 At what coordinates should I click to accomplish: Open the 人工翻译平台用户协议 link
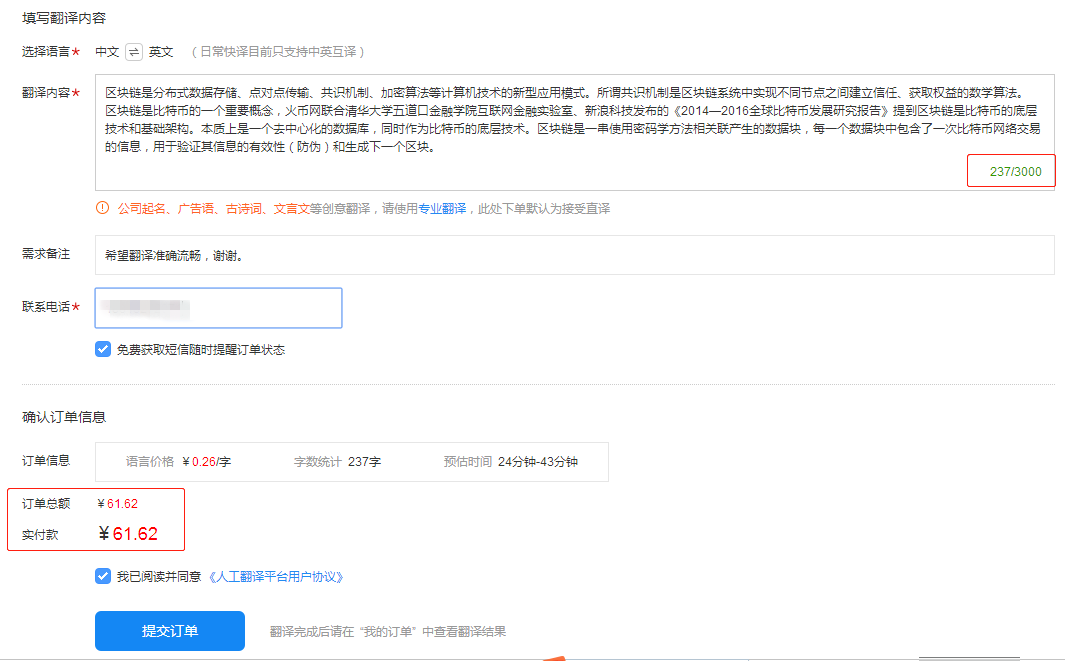[x=276, y=577]
